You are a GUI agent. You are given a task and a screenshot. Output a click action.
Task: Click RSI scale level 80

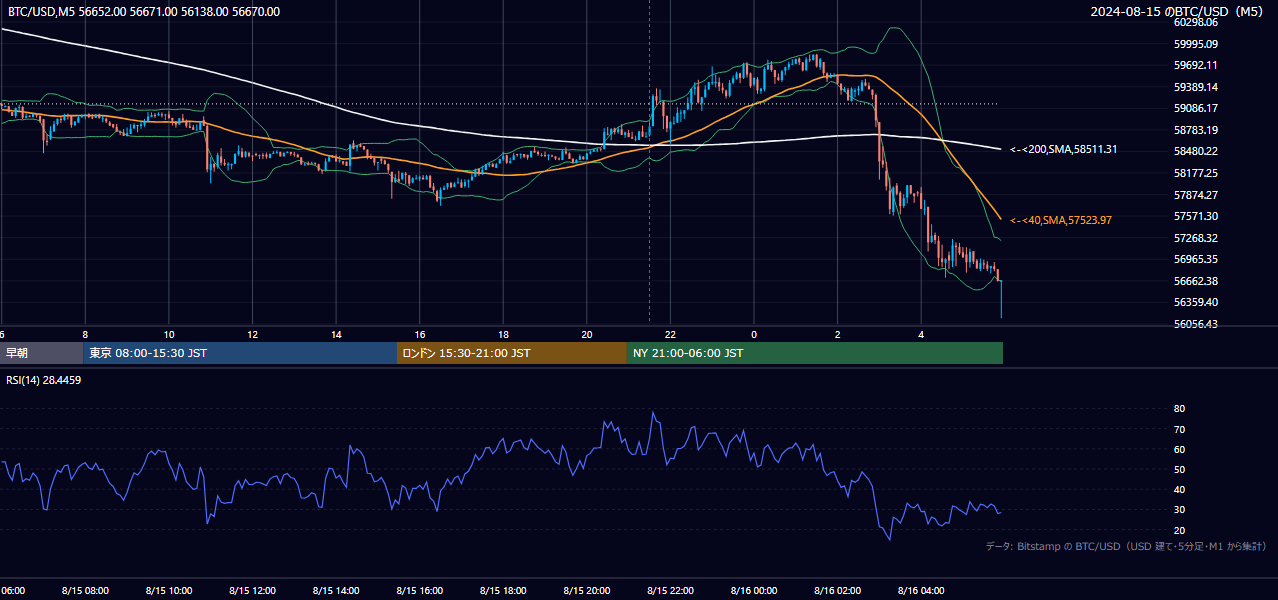click(1179, 409)
